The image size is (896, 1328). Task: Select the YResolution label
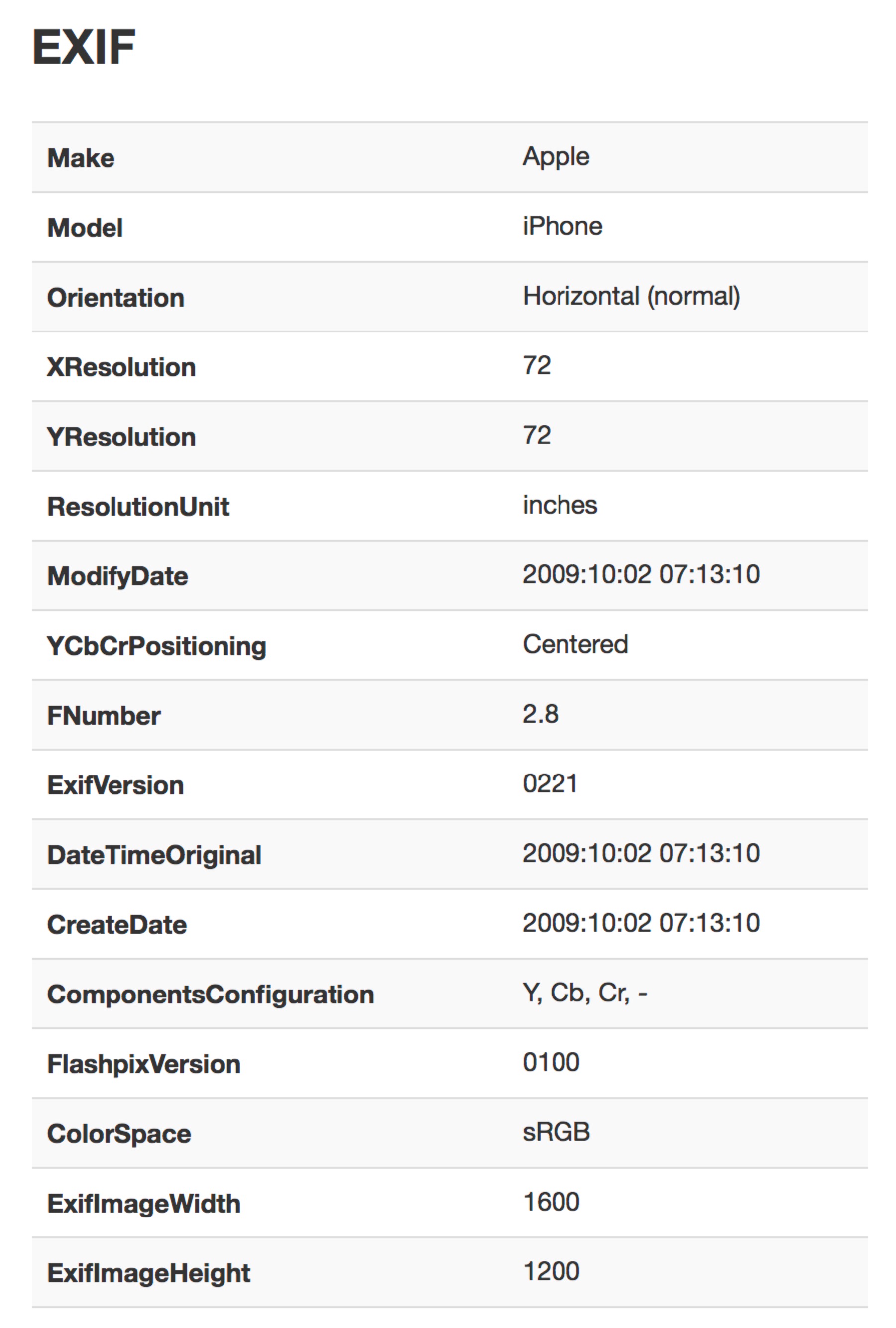pos(122,437)
